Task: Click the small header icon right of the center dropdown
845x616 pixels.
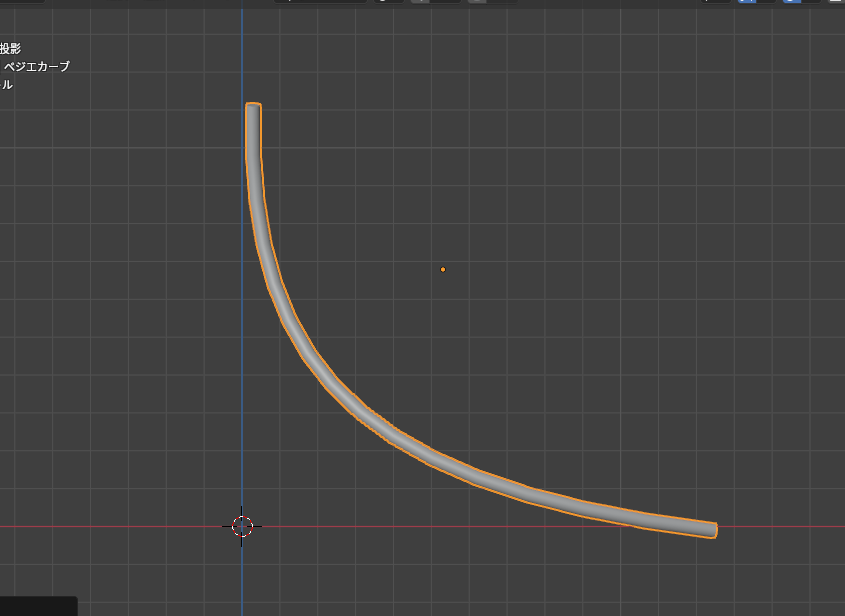Action: [x=388, y=2]
